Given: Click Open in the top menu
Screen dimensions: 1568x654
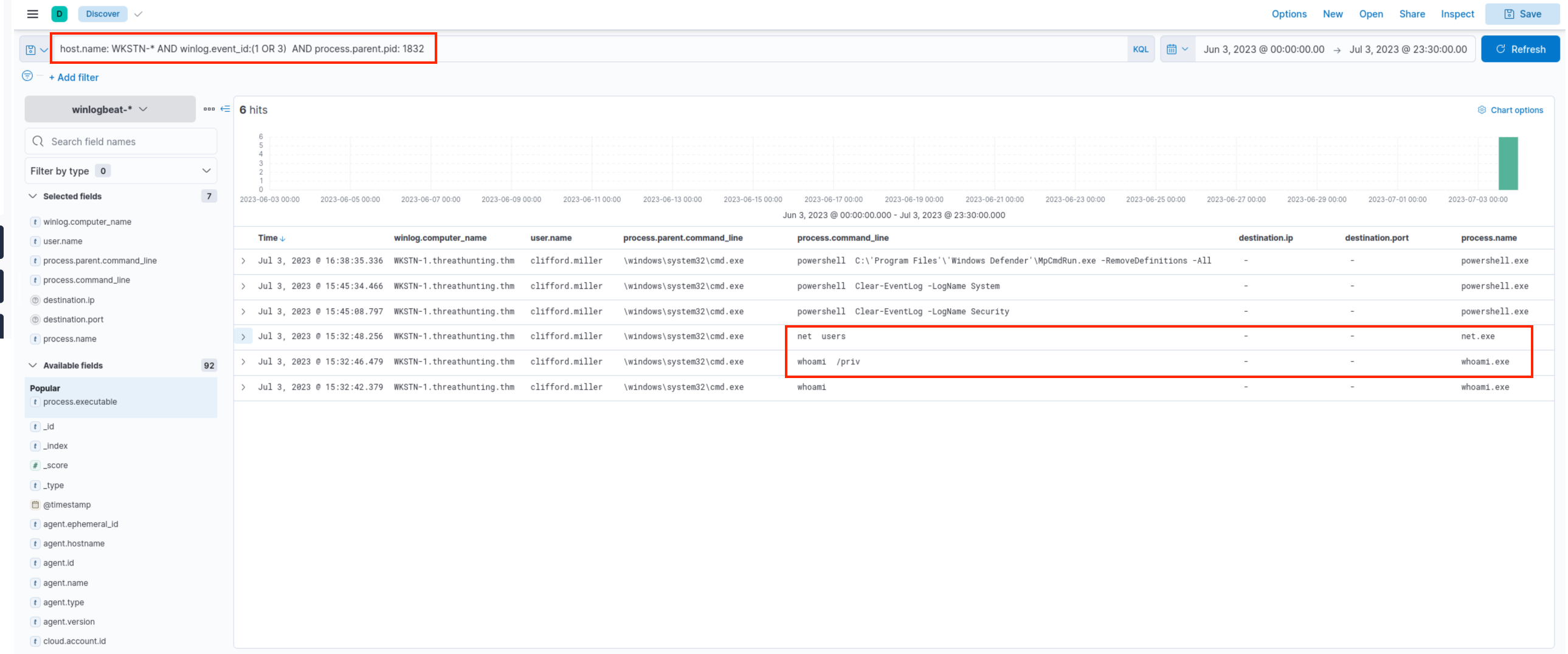Looking at the screenshot, I should (1371, 14).
